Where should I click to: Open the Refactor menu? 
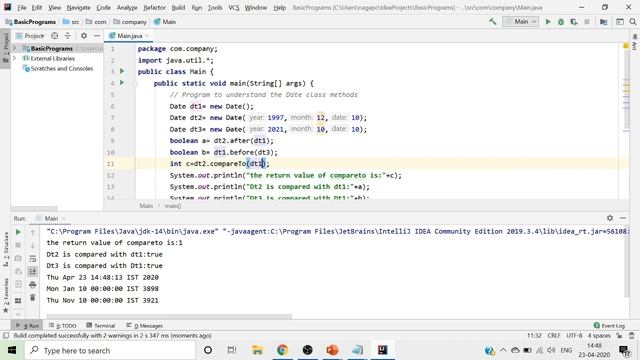[x=154, y=7]
